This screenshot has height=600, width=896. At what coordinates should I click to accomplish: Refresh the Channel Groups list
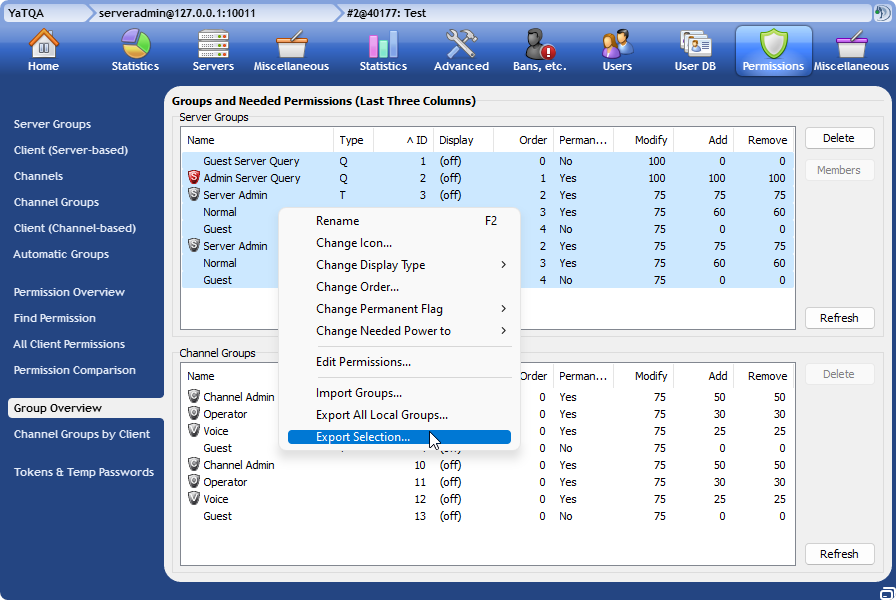(x=839, y=554)
